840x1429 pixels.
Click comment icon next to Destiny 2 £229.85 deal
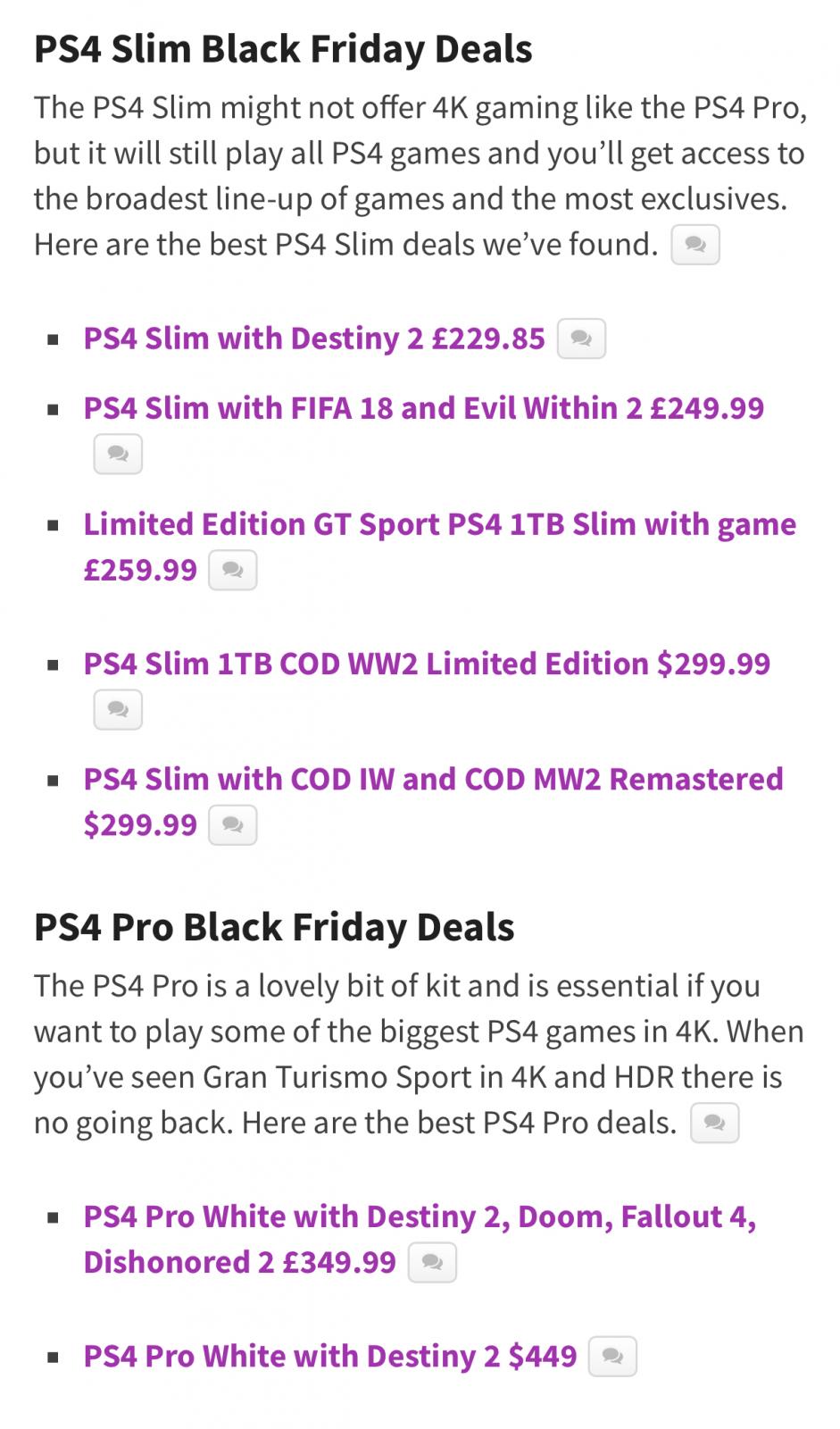(581, 339)
